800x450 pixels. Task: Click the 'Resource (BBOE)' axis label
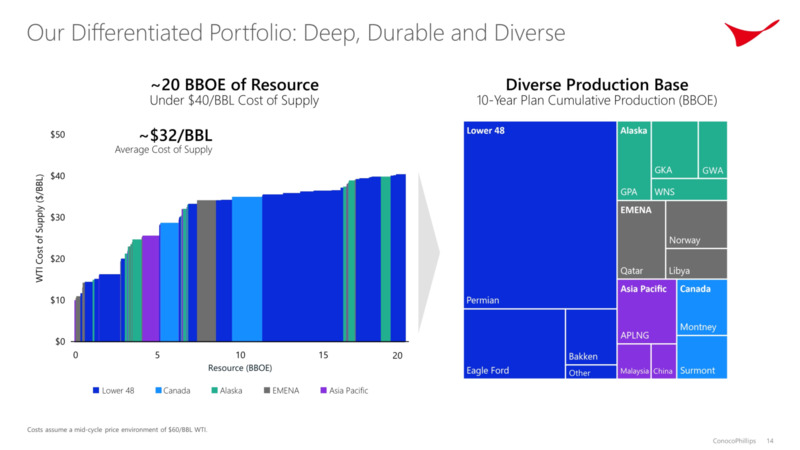click(240, 368)
